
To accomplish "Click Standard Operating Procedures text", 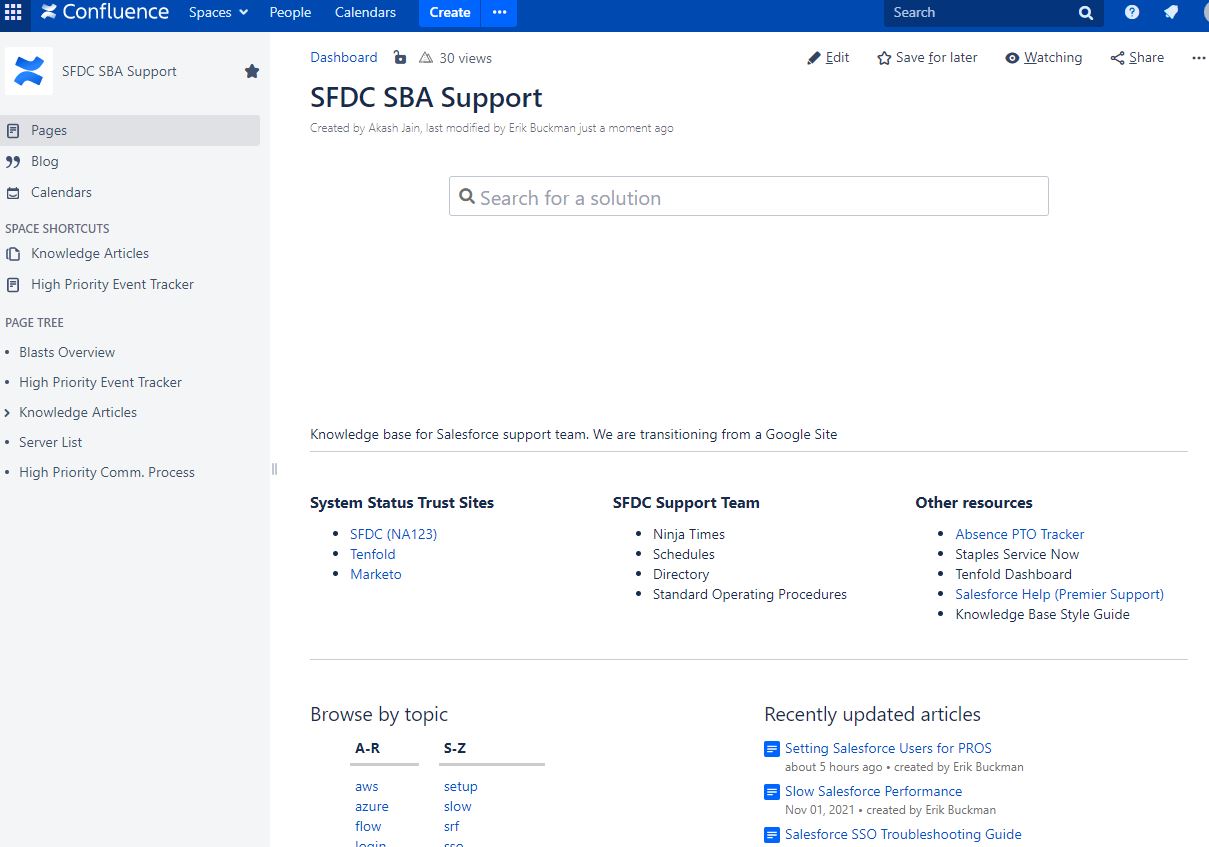I will 750,594.
